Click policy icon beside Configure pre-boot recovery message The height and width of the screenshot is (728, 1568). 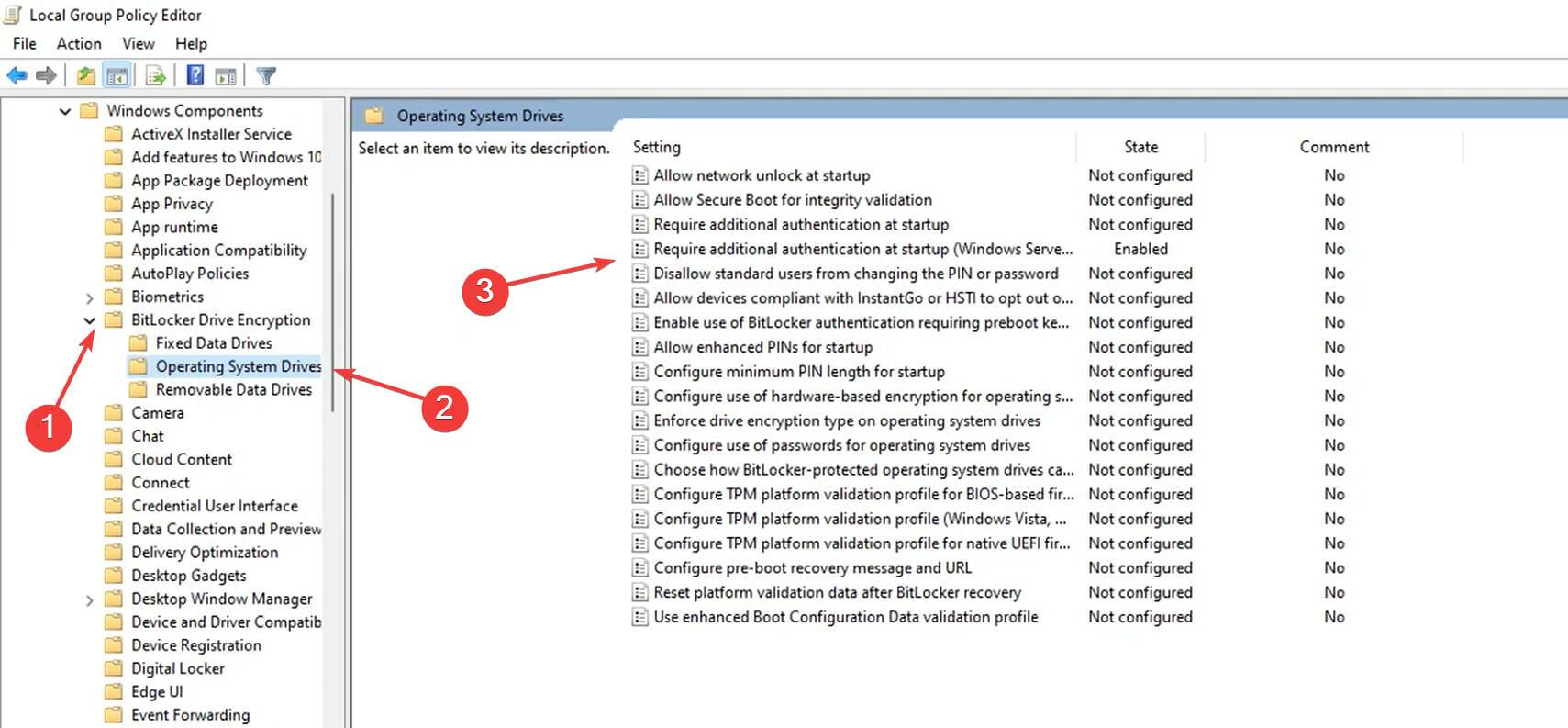click(x=639, y=567)
